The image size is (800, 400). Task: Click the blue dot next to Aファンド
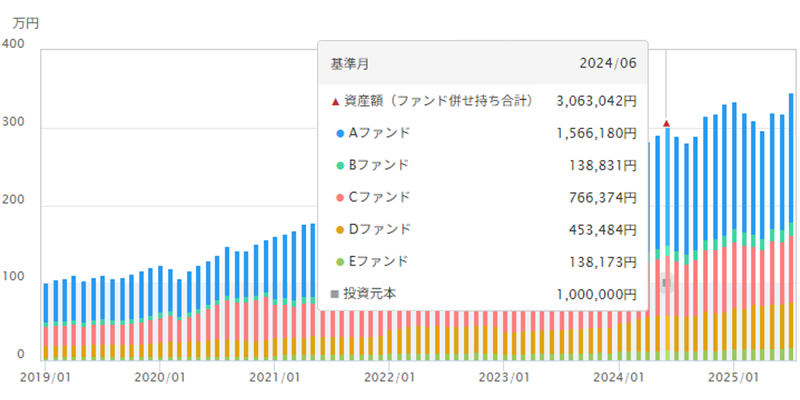pyautogui.click(x=340, y=133)
